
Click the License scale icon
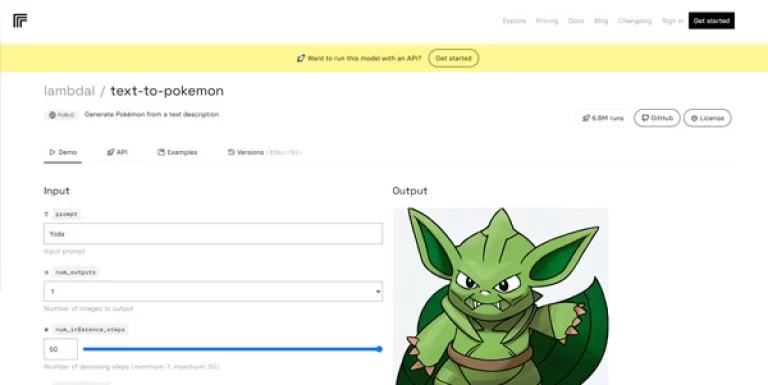coord(694,119)
